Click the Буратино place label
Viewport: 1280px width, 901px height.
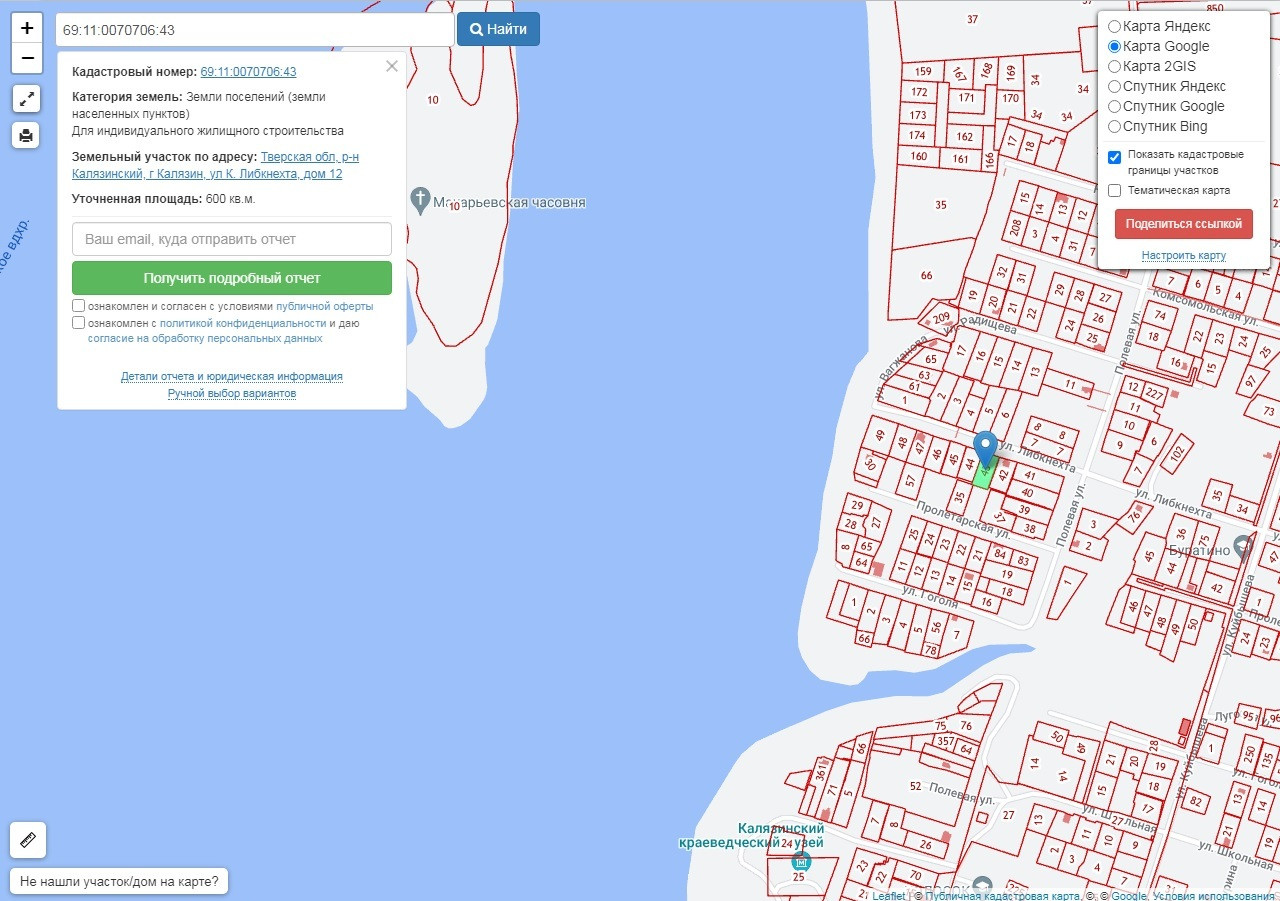[1199, 552]
